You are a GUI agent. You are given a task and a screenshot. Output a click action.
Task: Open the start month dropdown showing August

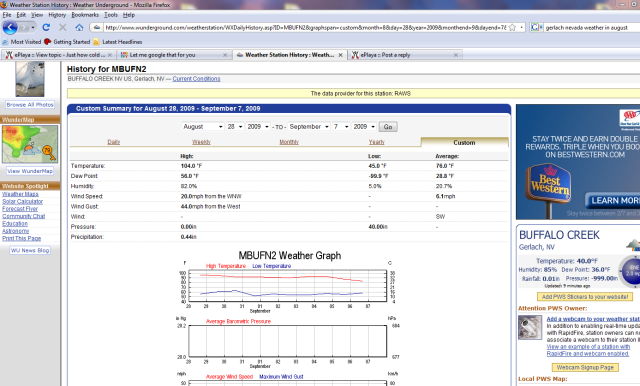pos(202,126)
